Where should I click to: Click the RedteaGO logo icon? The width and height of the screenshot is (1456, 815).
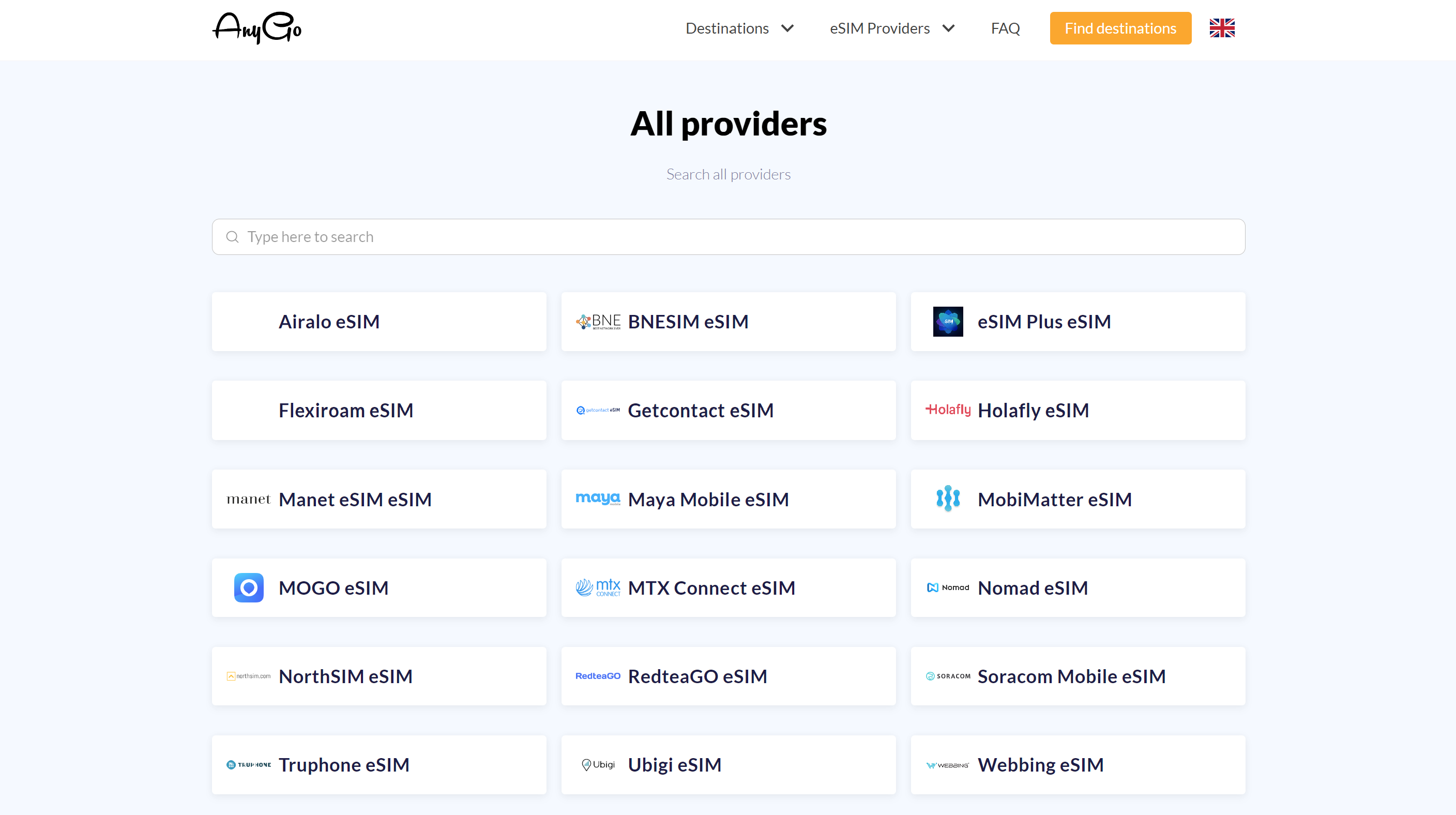click(598, 676)
